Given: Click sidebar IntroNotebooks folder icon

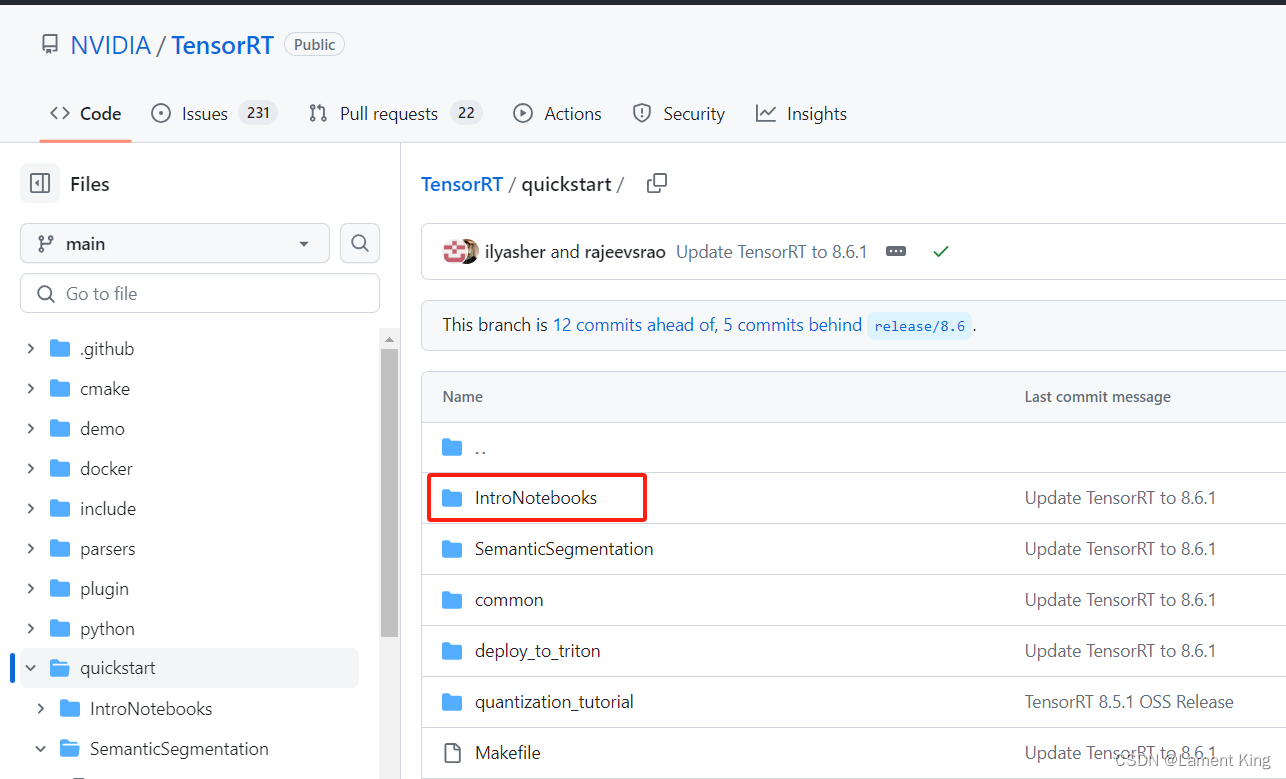Looking at the screenshot, I should [x=70, y=709].
